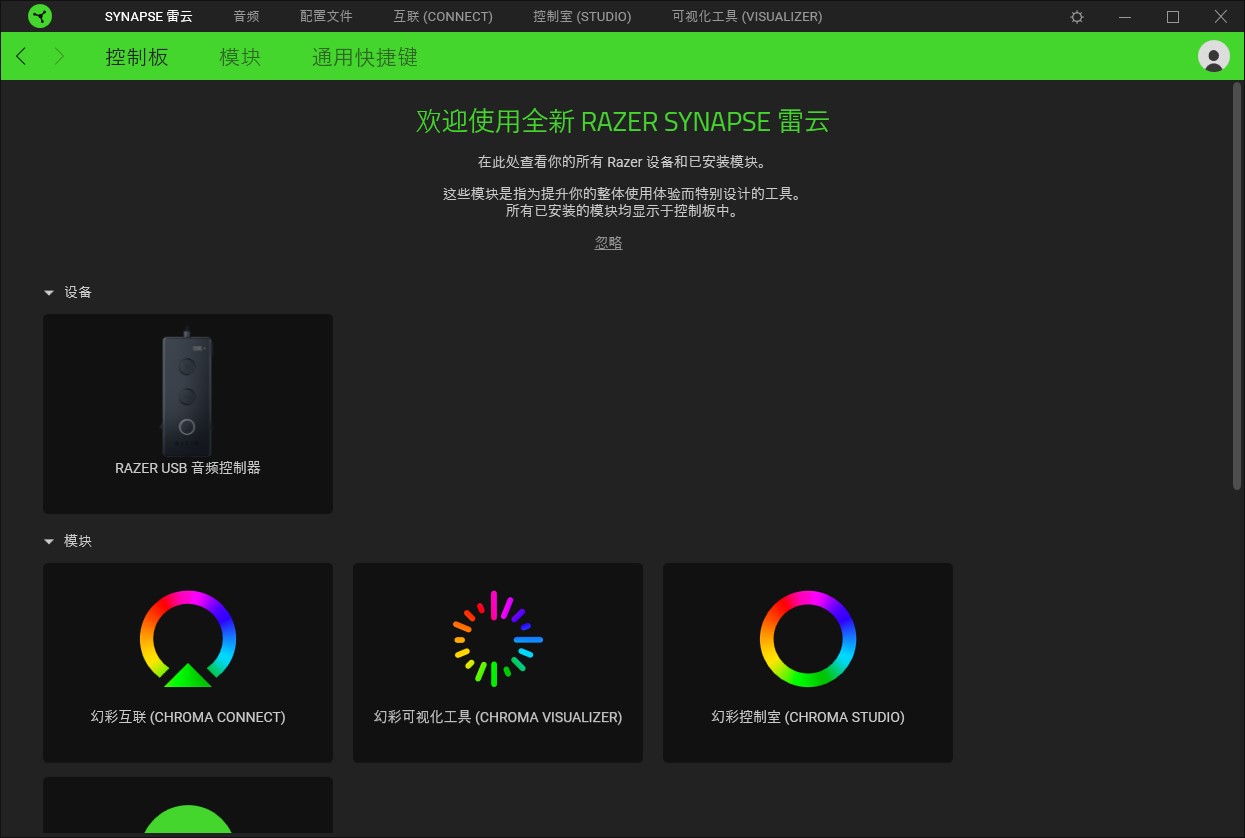The image size is (1245, 838).
Task: Open Chroma Connect rainbow ring icon
Action: pos(188,638)
